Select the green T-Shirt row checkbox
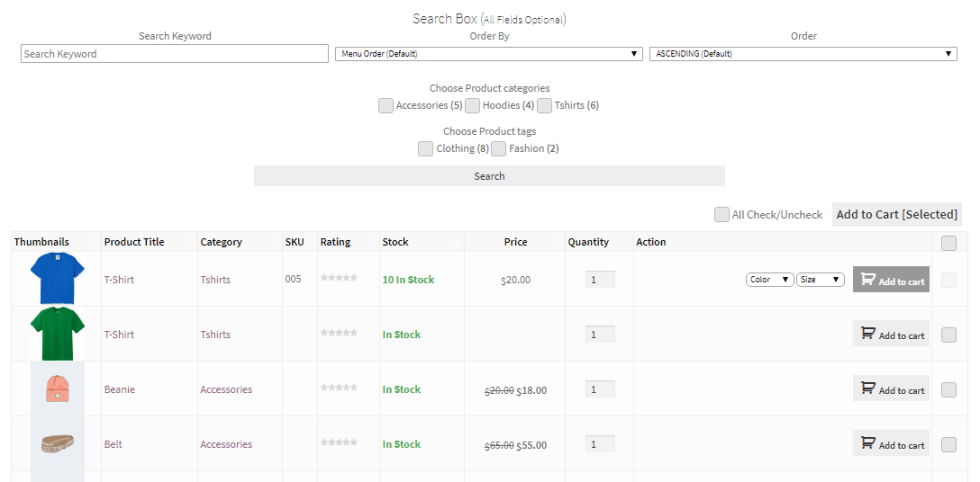Image resolution: width=980 pixels, height=482 pixels. click(x=949, y=335)
